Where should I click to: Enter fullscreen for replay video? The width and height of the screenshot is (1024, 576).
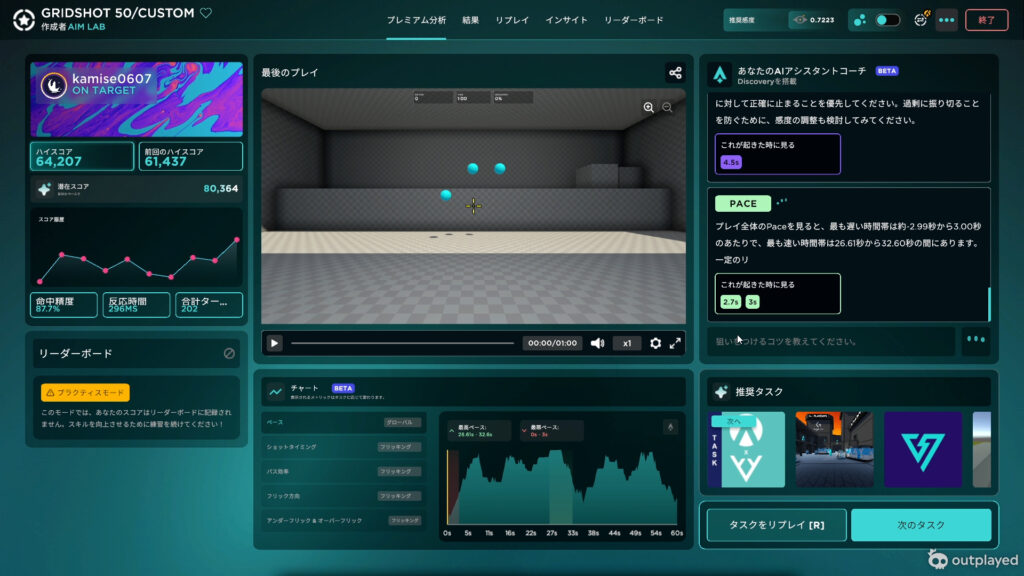click(x=675, y=343)
